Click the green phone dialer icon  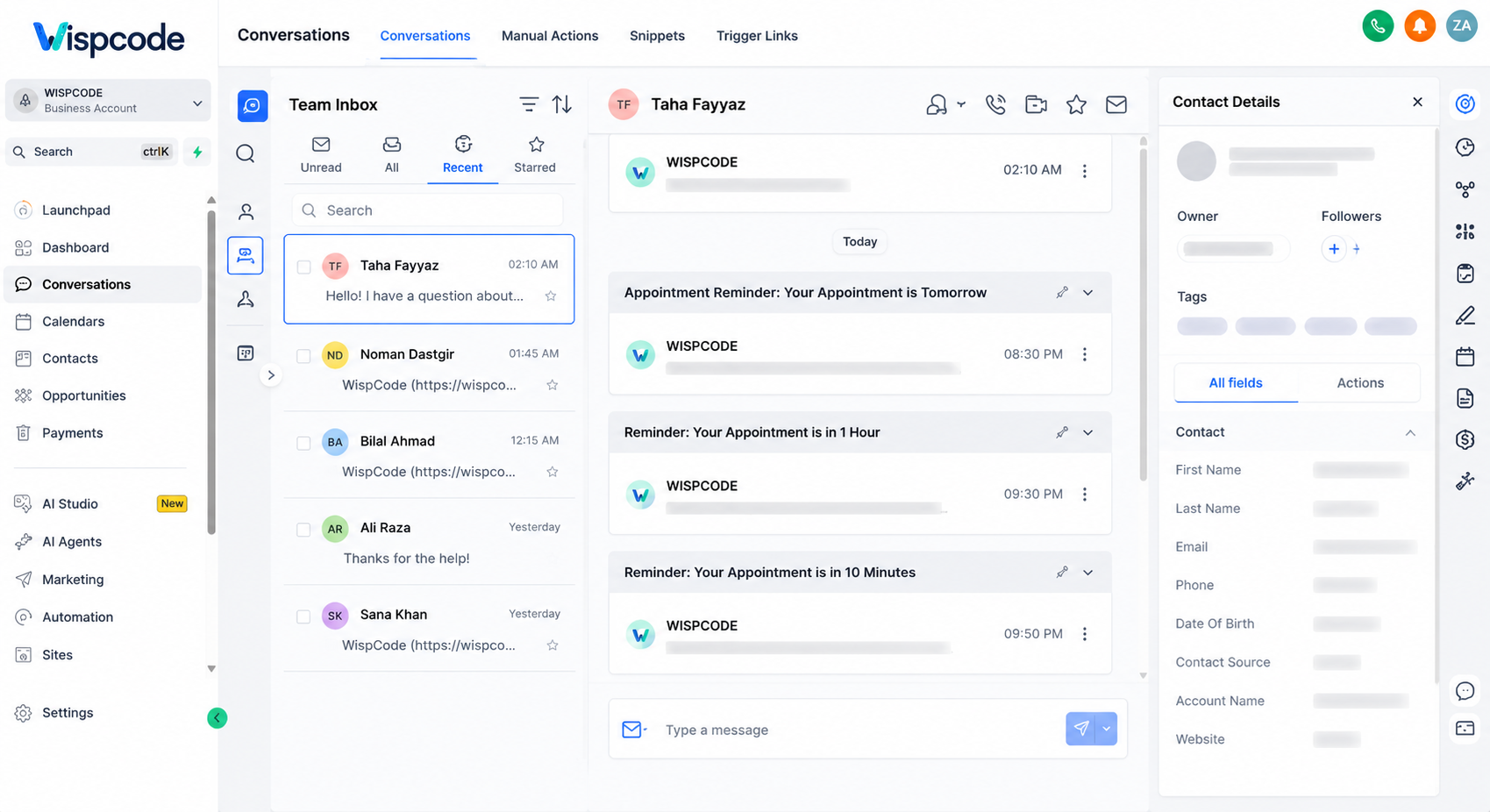tap(1378, 25)
